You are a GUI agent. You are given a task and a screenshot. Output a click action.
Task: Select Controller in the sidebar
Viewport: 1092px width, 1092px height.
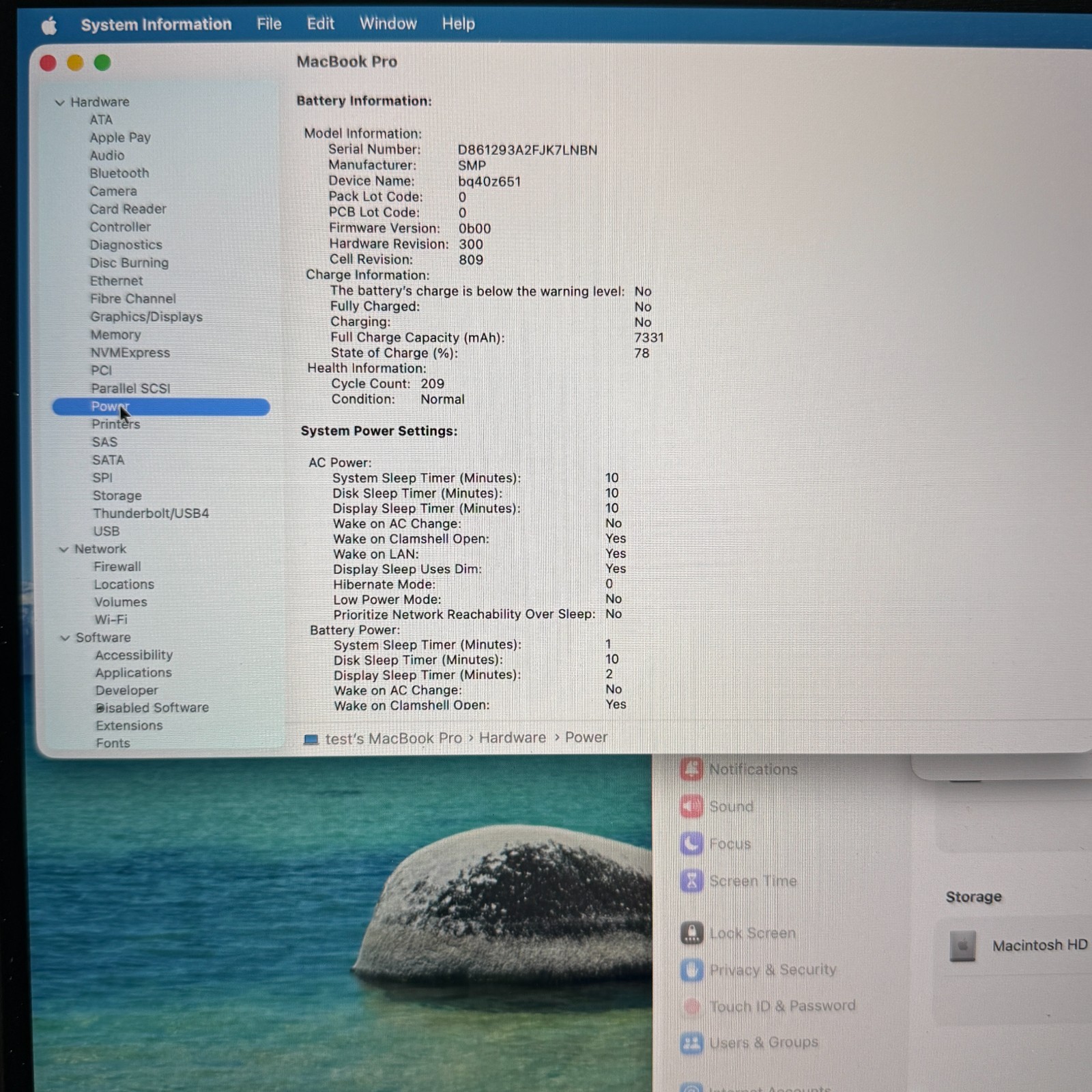click(x=120, y=227)
